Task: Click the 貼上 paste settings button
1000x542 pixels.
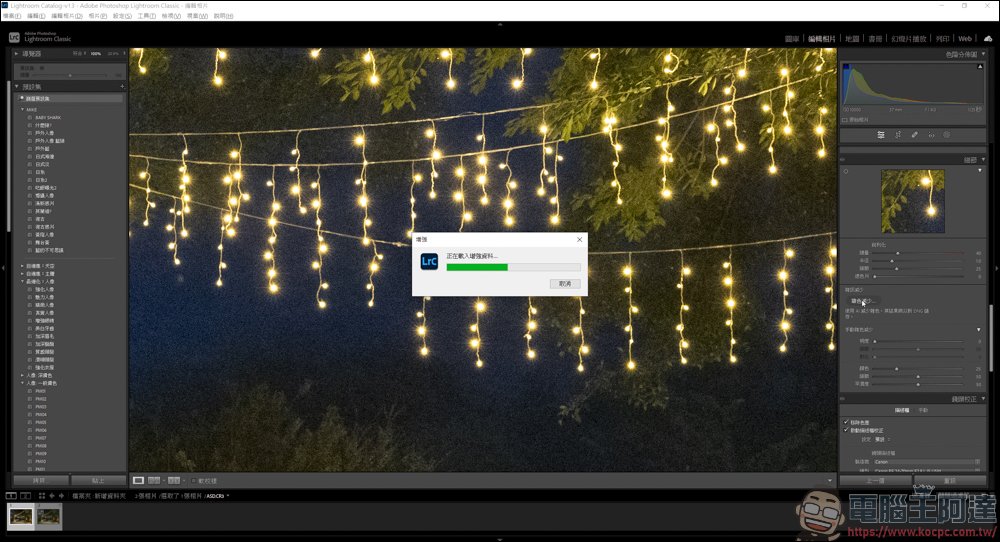Action: pos(98,481)
